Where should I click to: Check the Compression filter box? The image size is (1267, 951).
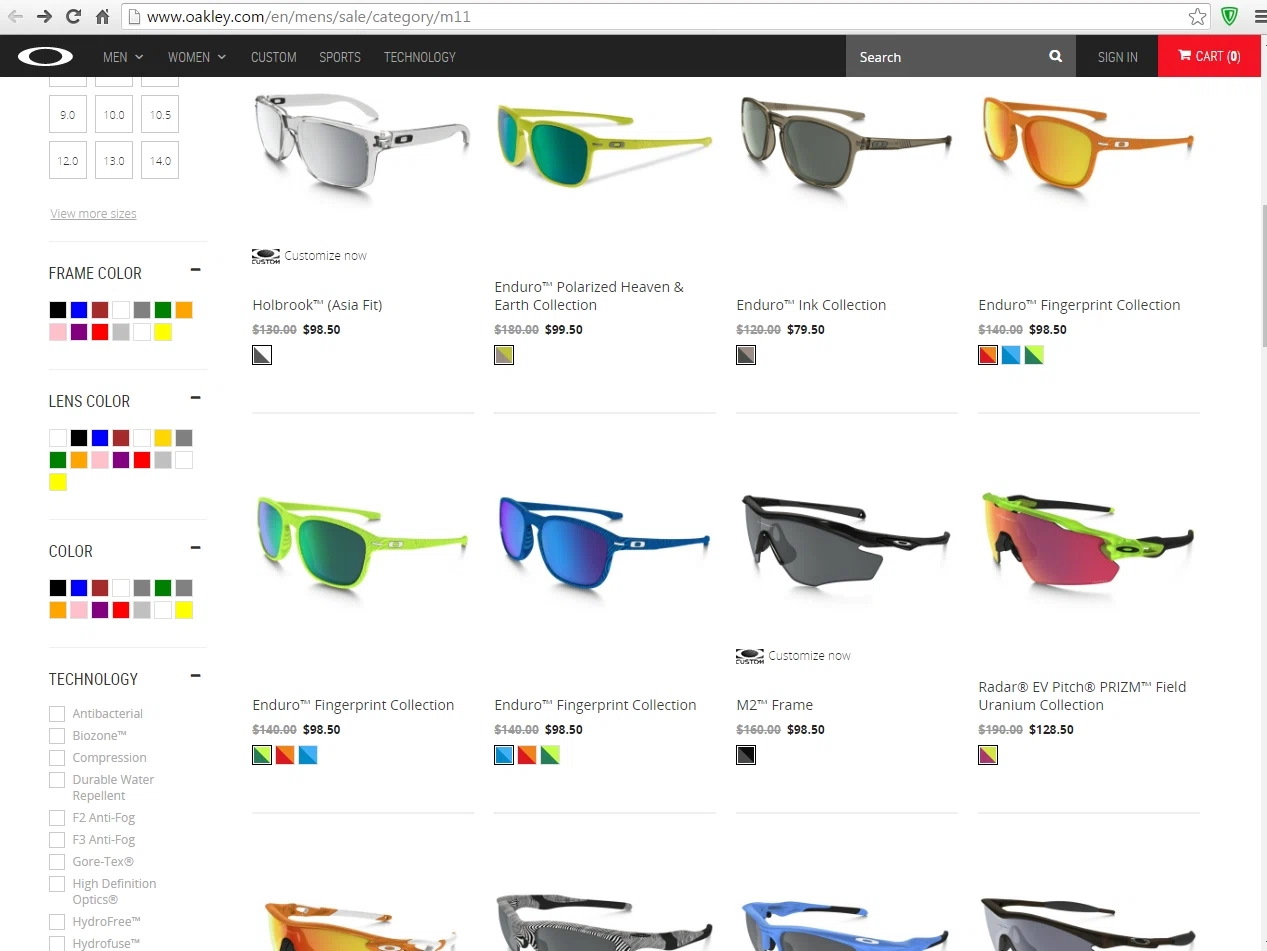[57, 758]
